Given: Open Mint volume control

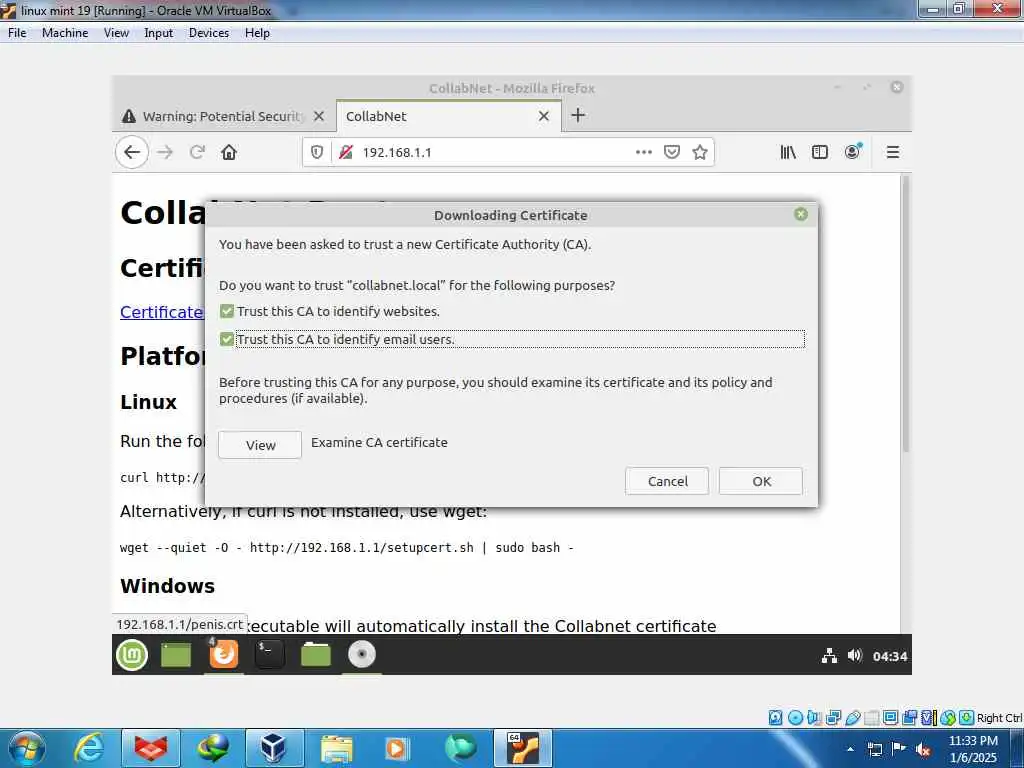Looking at the screenshot, I should tap(854, 655).
